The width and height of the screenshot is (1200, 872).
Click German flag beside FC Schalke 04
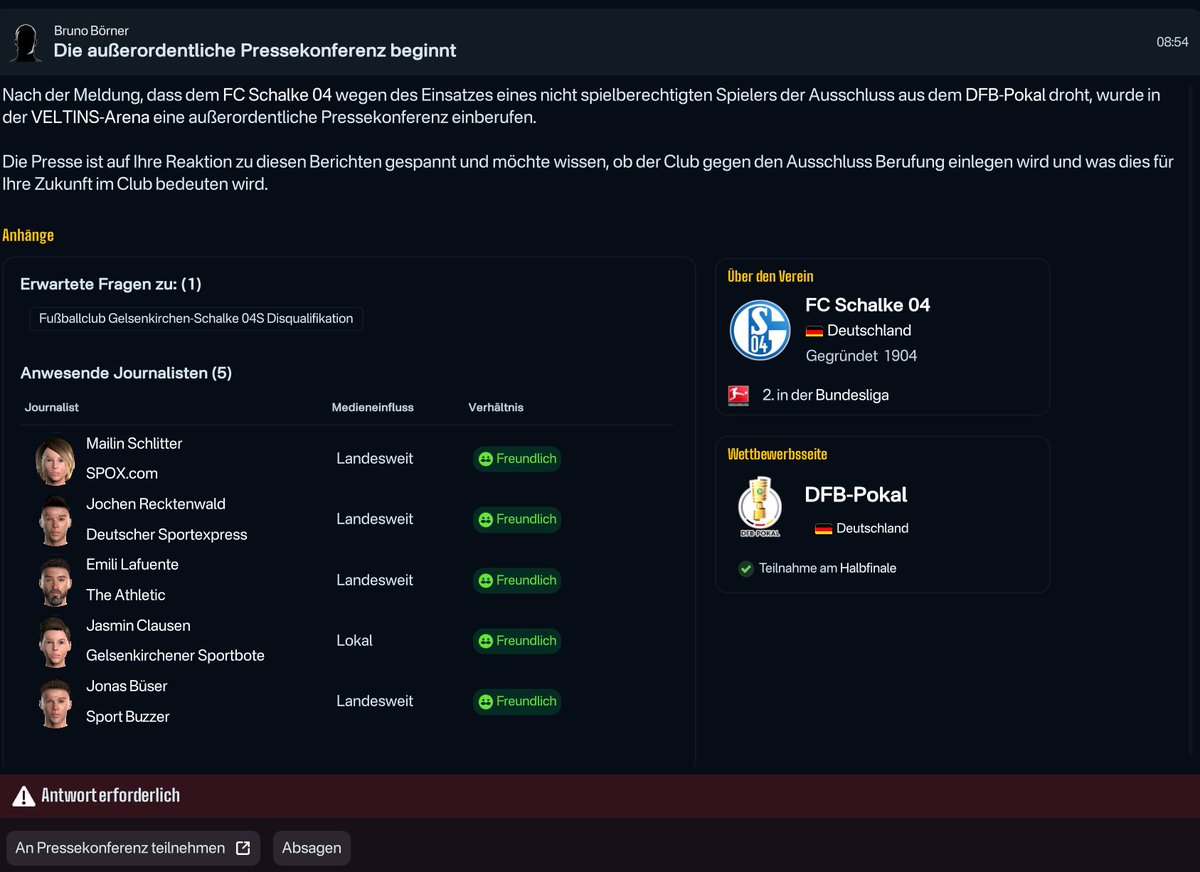(x=814, y=331)
